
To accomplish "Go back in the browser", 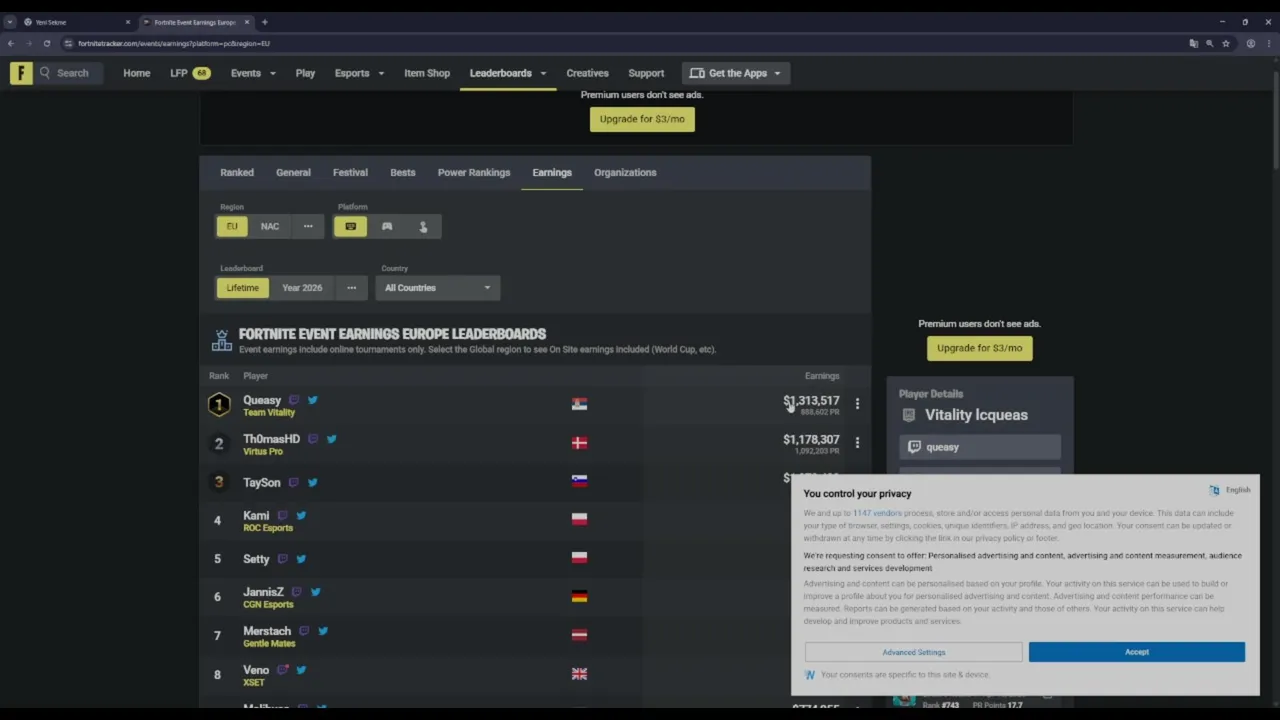I will coord(11,44).
